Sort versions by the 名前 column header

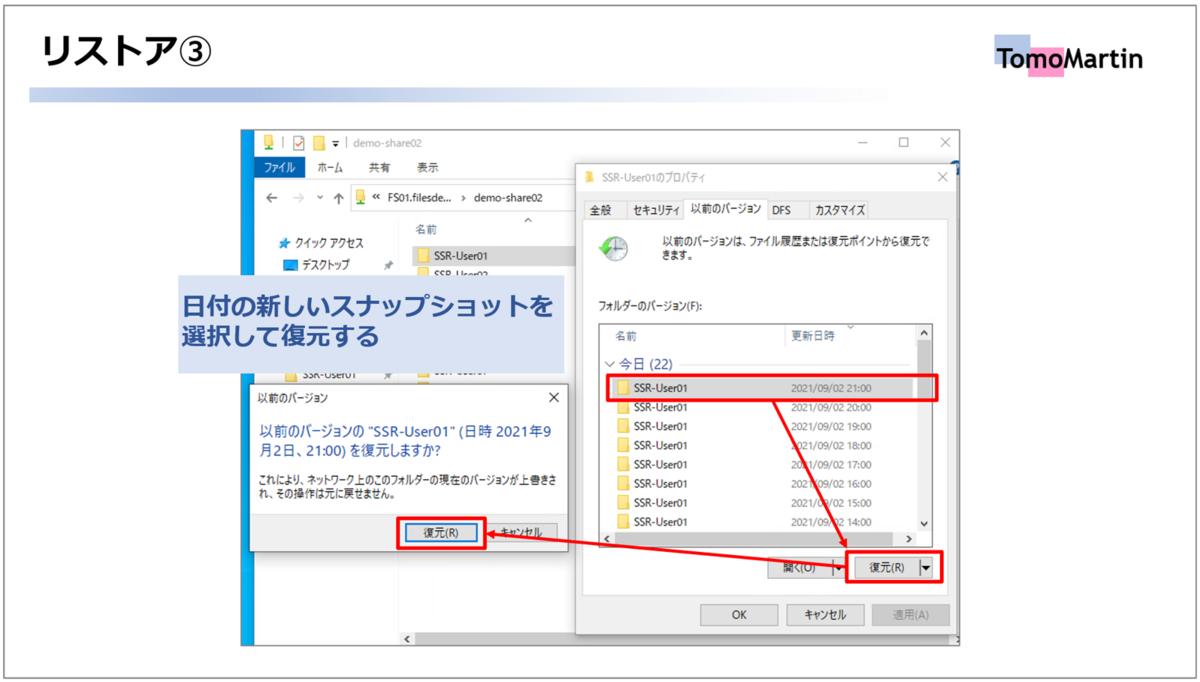coord(625,336)
